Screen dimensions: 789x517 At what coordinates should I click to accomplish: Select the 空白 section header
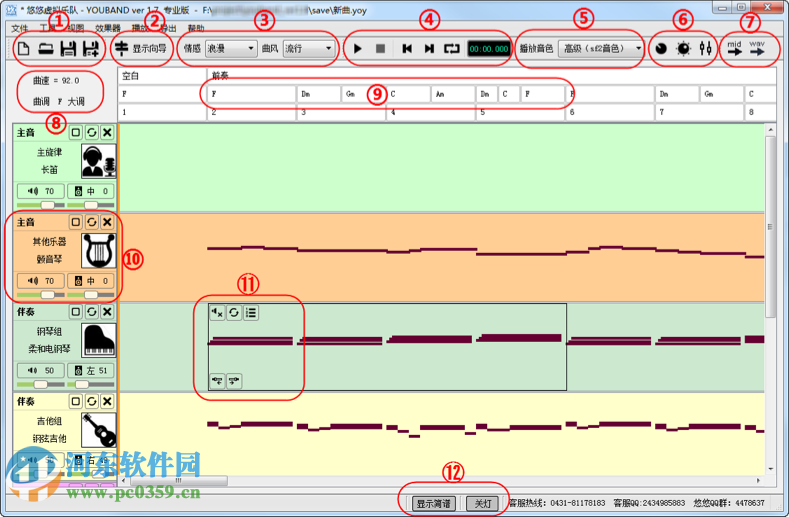point(163,76)
